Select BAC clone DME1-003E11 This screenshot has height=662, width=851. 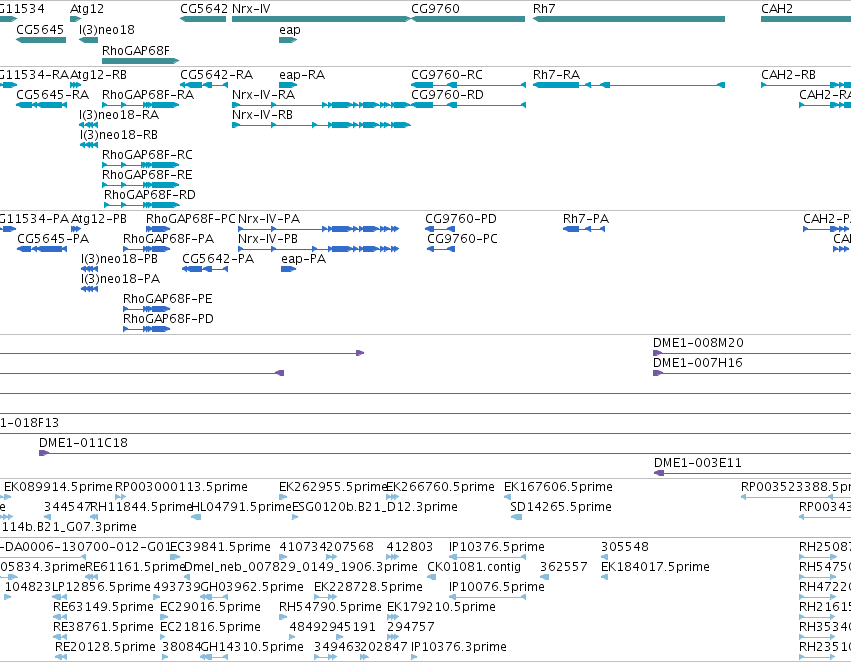pyautogui.click(x=752, y=473)
